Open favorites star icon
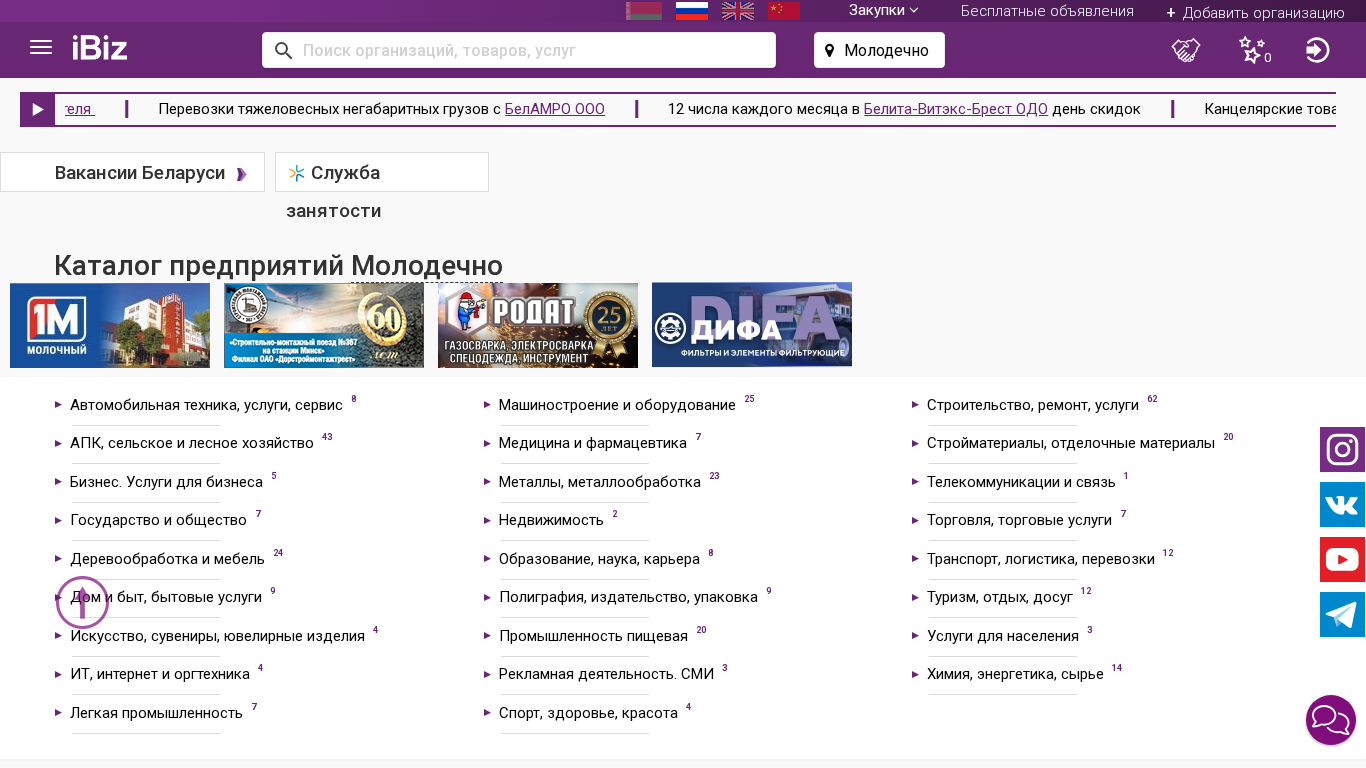Viewport: 1366px width, 768px height. (x=1252, y=50)
